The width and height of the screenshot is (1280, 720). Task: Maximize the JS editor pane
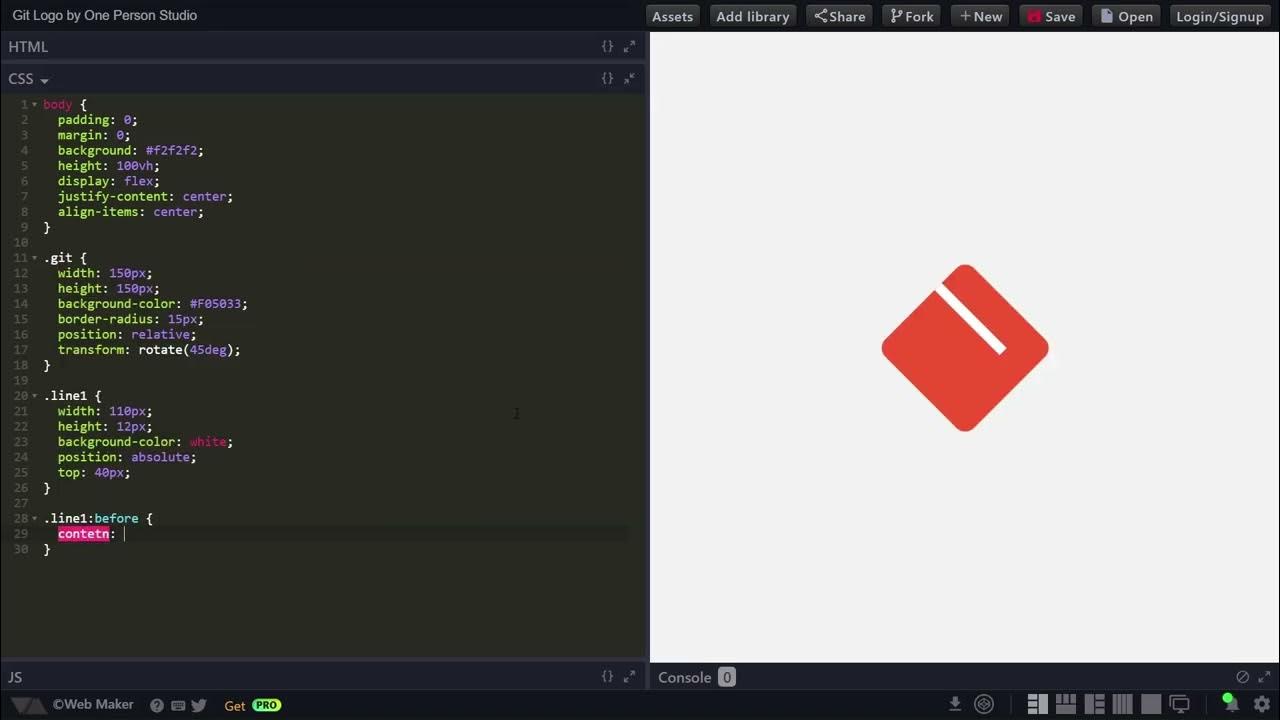pos(629,677)
